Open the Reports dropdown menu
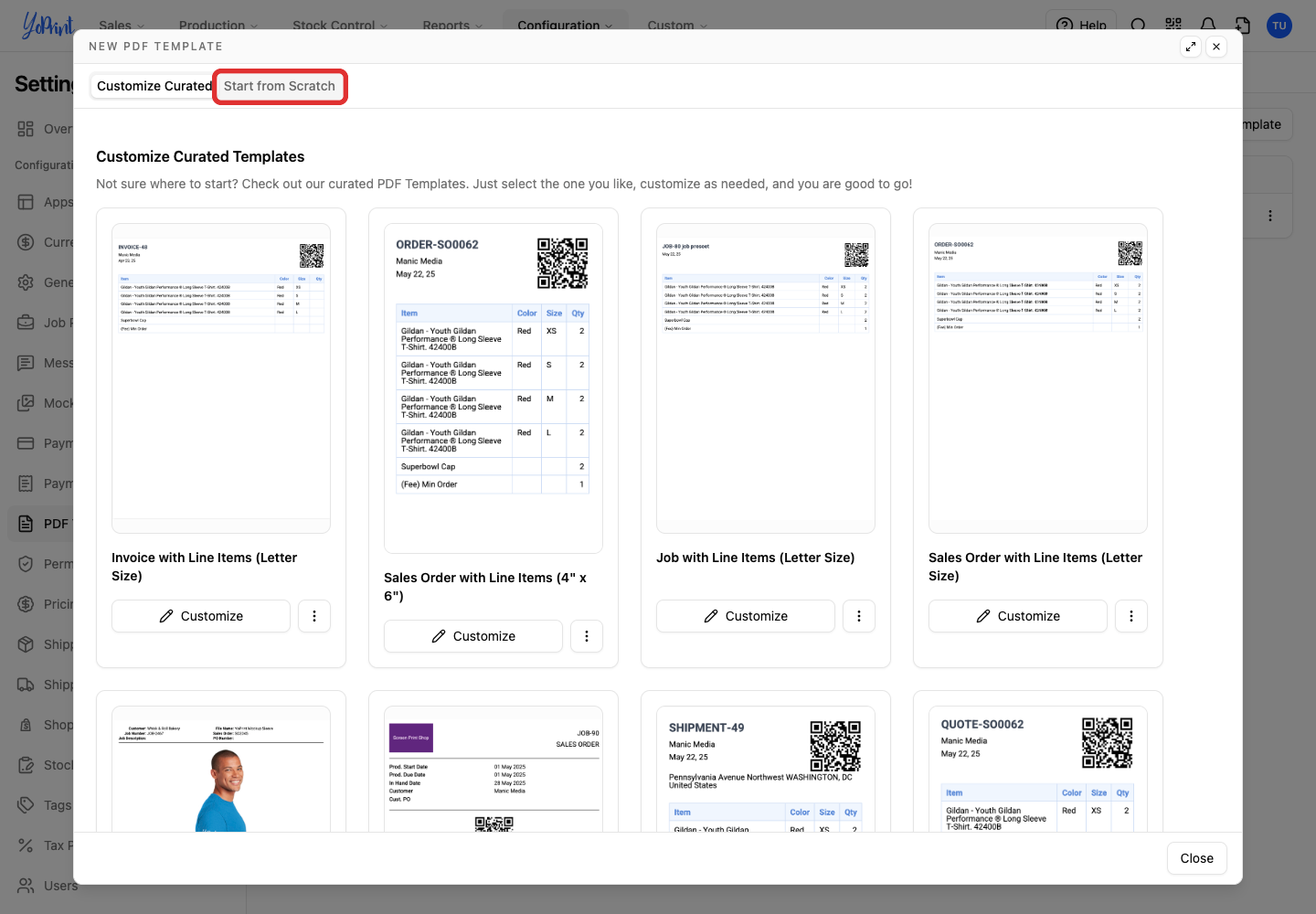This screenshot has height=914, width=1316. [x=452, y=26]
